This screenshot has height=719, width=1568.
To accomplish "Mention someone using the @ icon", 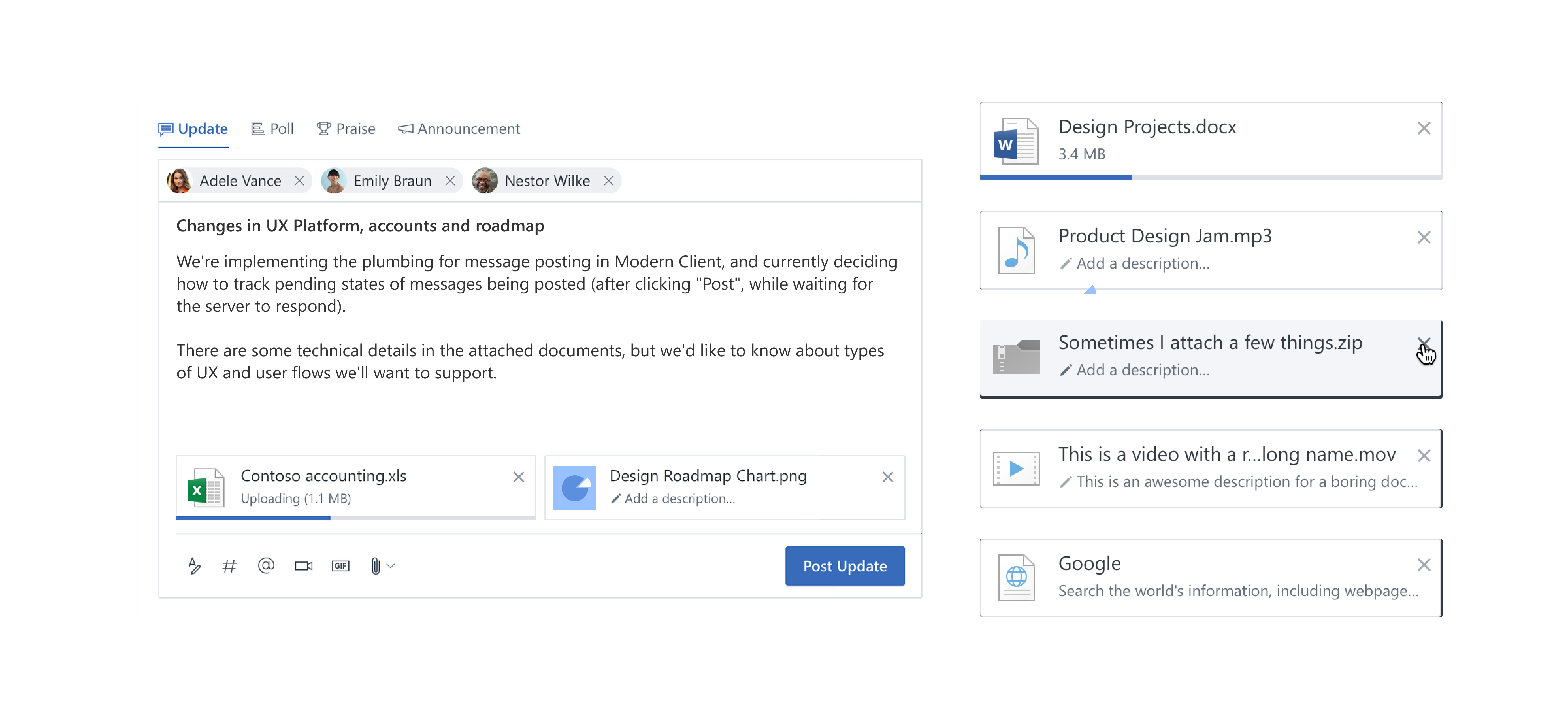I will click(266, 566).
